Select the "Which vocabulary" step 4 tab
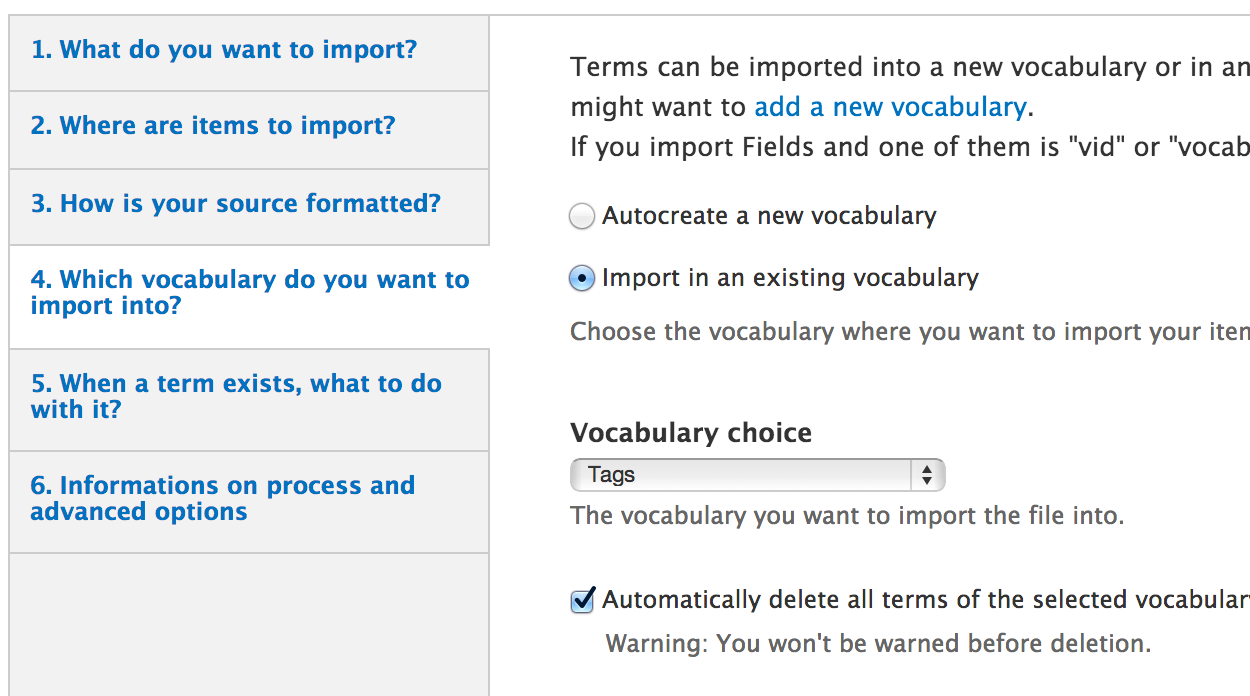1250x696 pixels. [249, 293]
